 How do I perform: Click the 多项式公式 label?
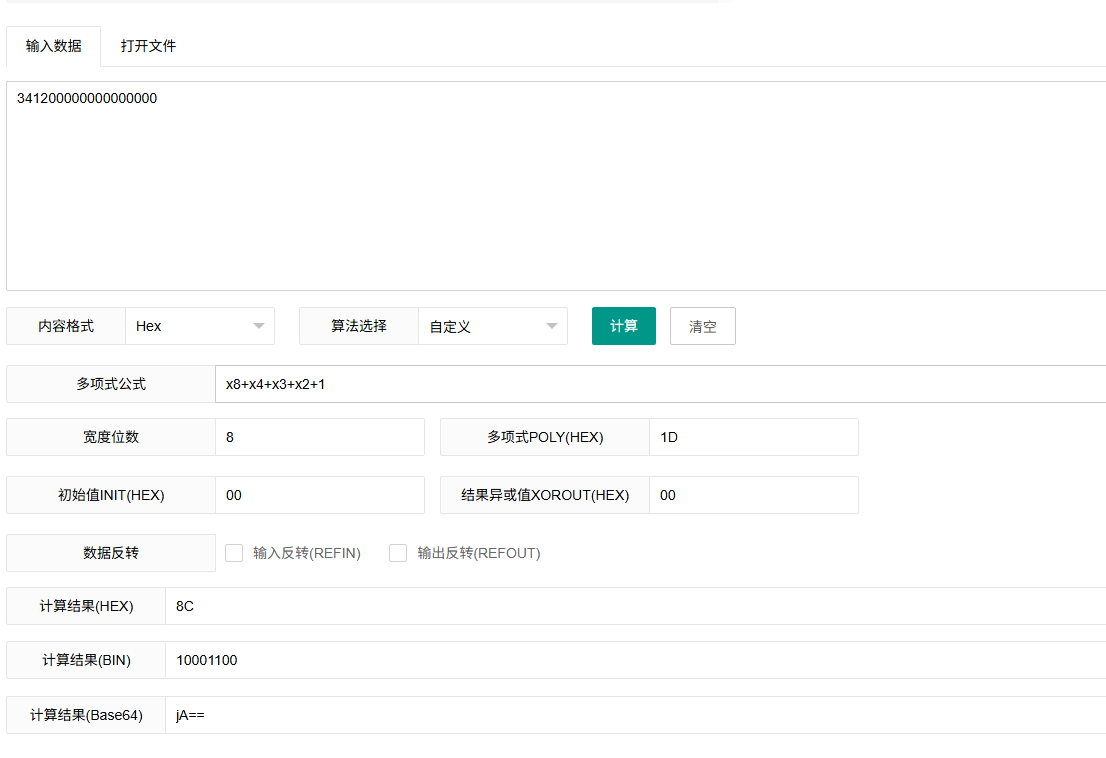coord(111,384)
